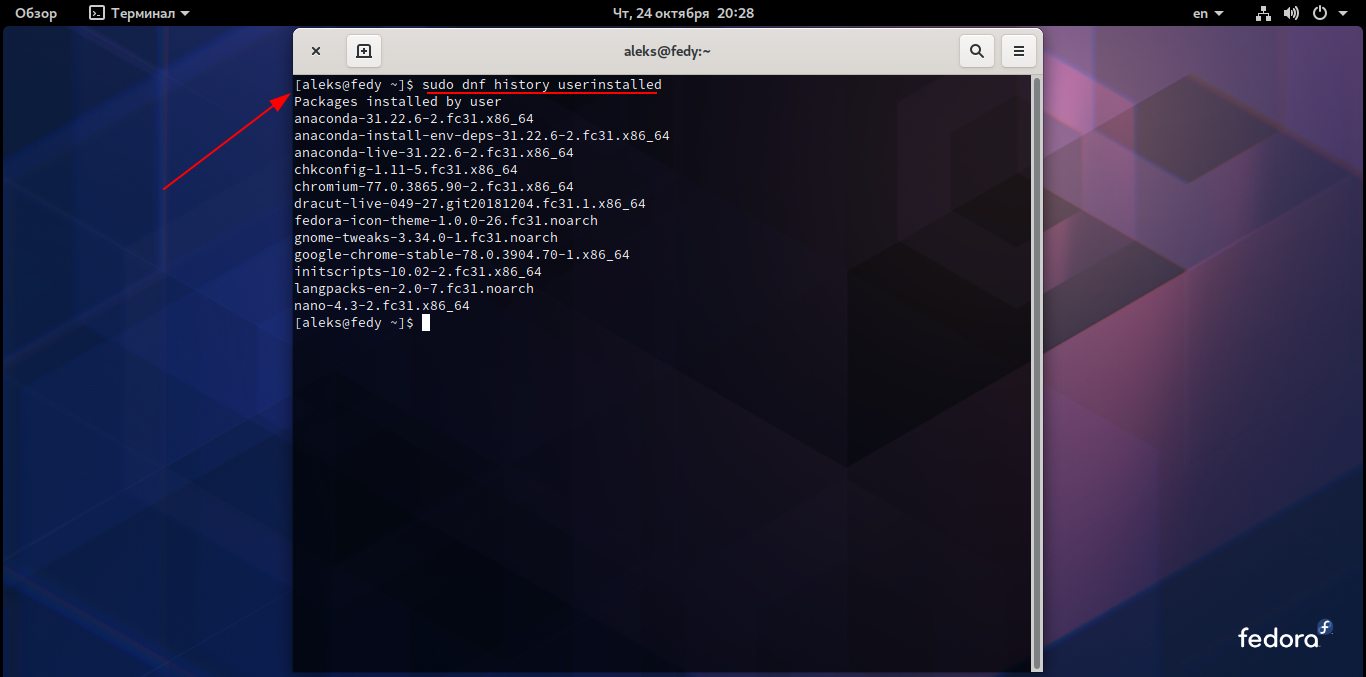The width and height of the screenshot is (1366, 677).
Task: Open a new terminal tab with the plus icon
Action: pos(364,50)
